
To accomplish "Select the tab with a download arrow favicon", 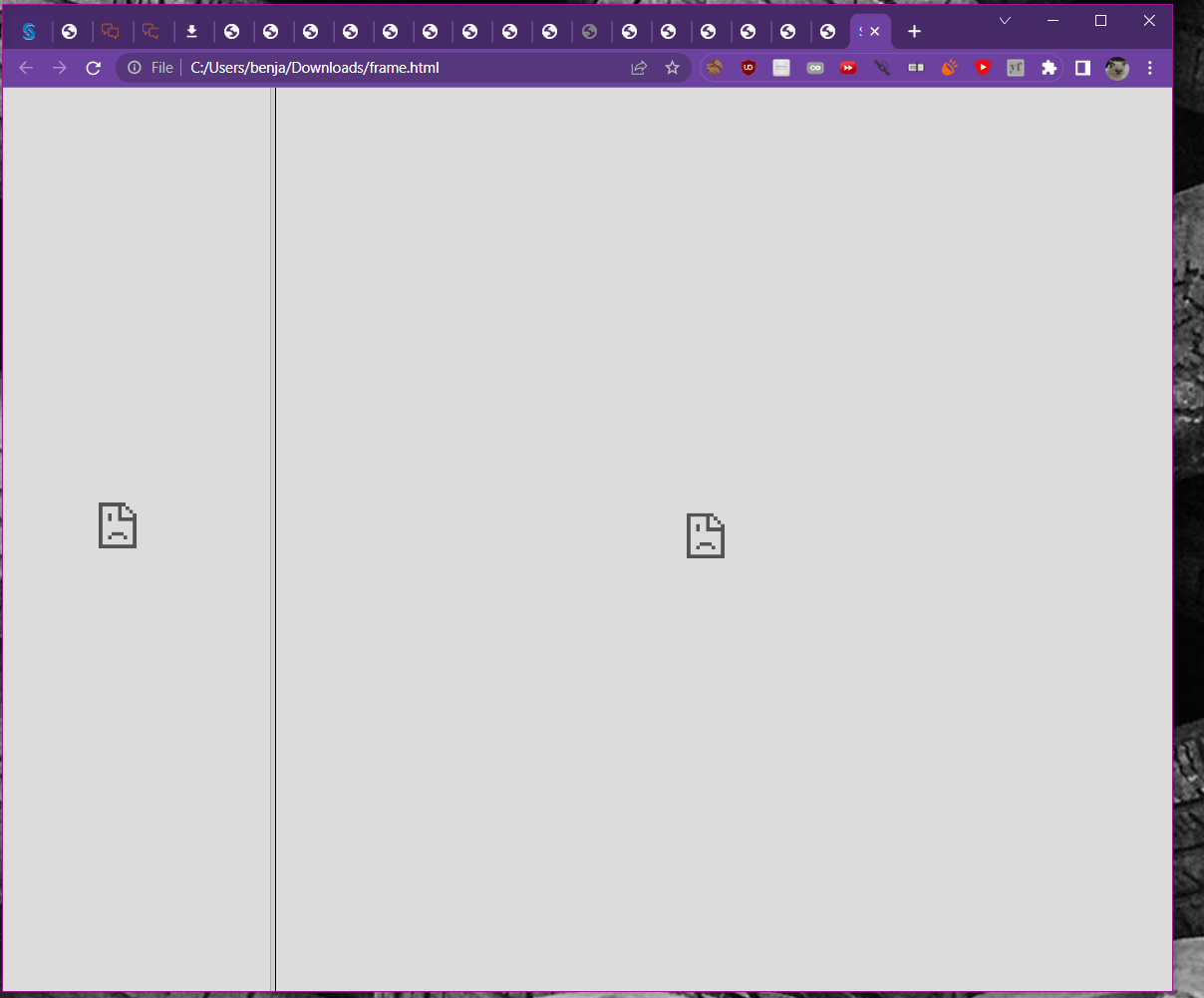I will [192, 31].
